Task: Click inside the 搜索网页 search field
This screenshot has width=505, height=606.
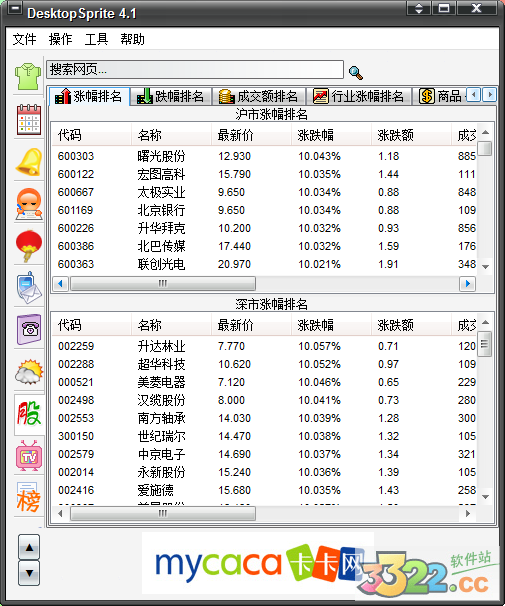Action: (195, 70)
